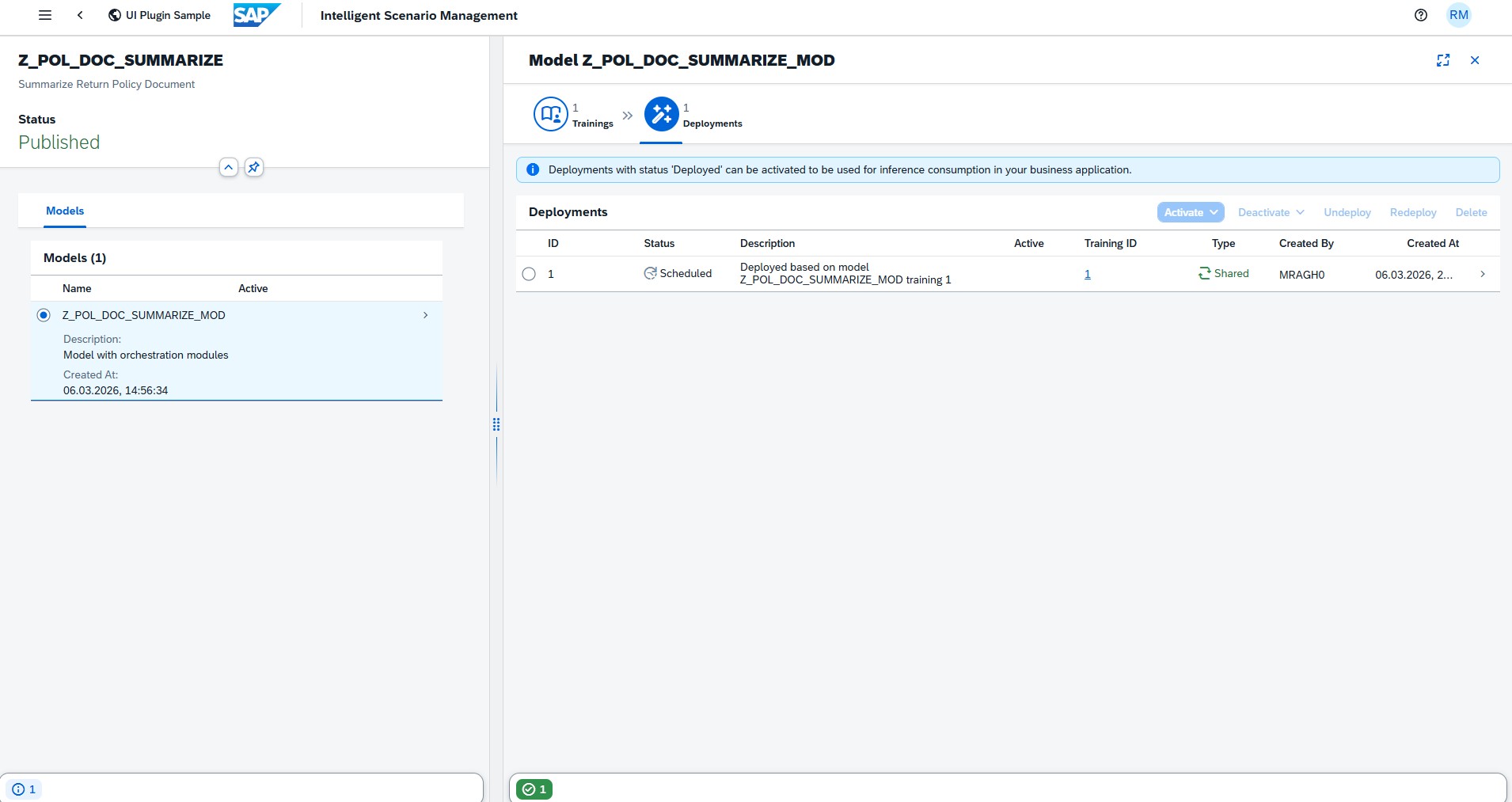Navigate into model row with chevron
Viewport: 1512px width, 802px height.
pos(425,315)
